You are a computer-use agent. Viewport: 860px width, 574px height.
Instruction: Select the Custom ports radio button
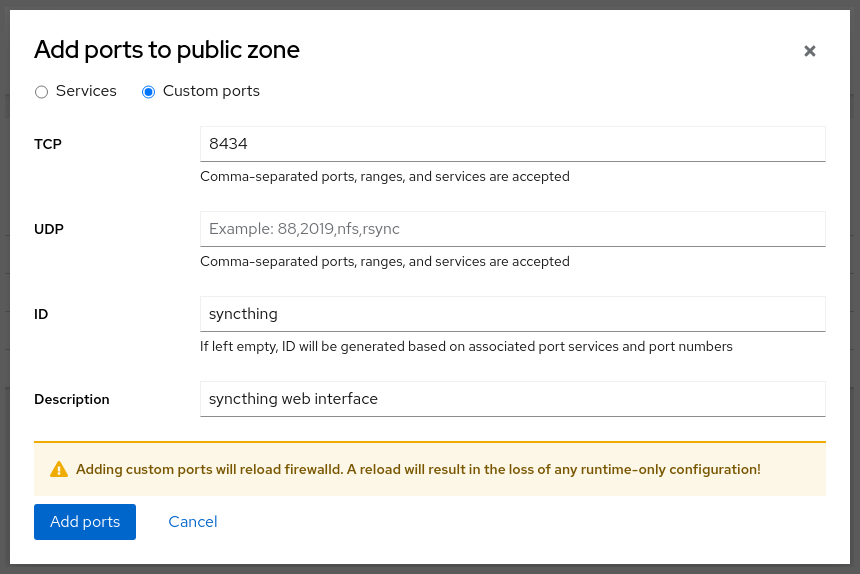coord(149,92)
